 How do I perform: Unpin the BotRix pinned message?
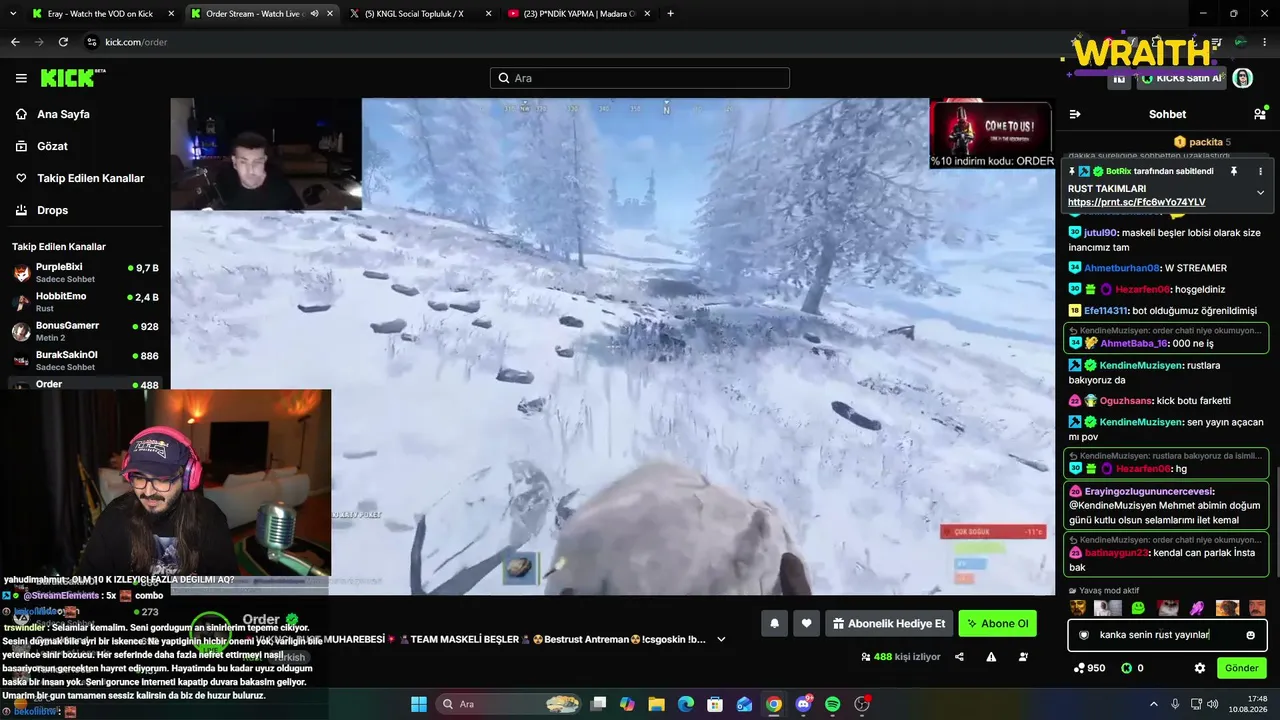[1233, 171]
